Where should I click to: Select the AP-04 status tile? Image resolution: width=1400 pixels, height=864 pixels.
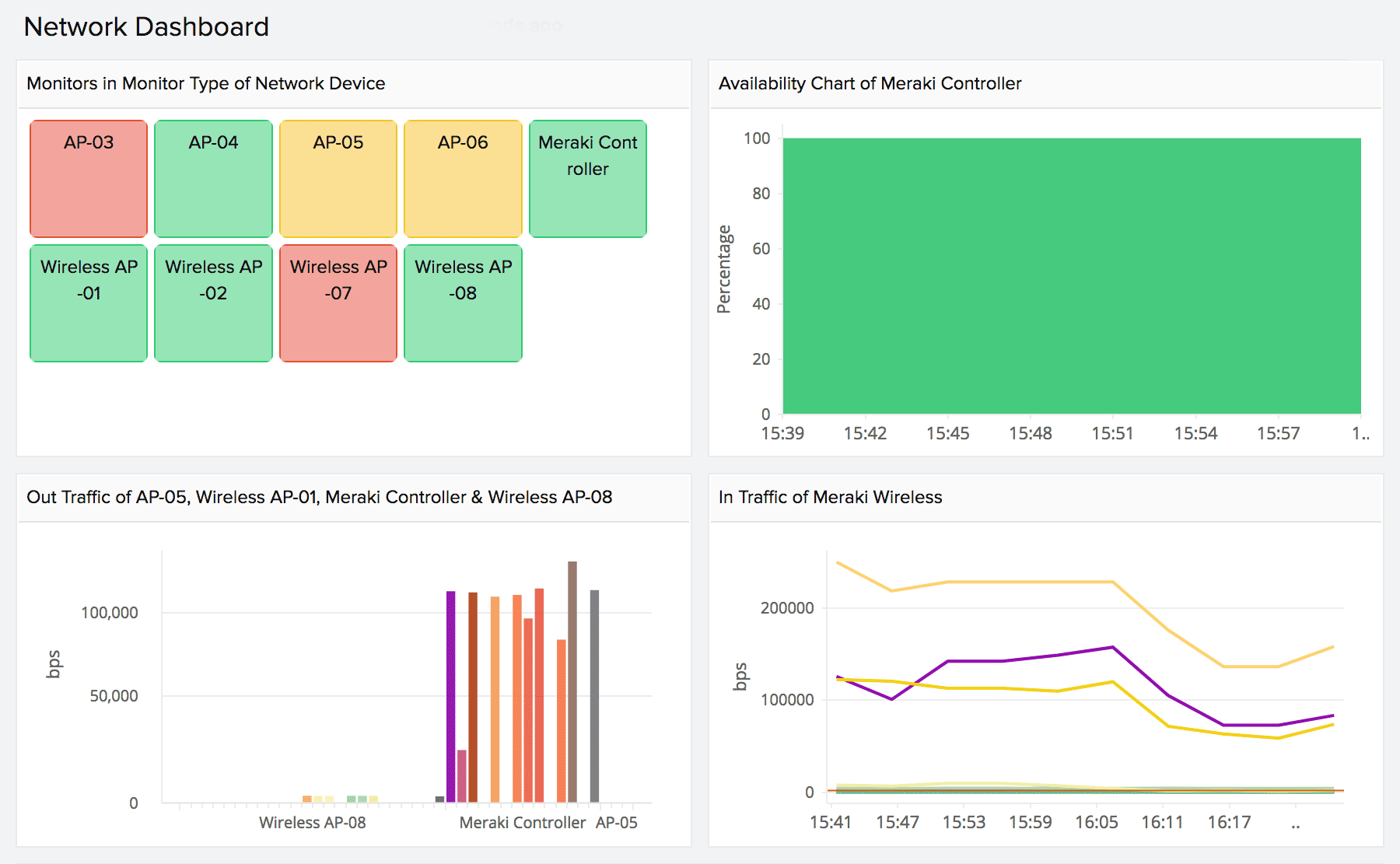[213, 178]
